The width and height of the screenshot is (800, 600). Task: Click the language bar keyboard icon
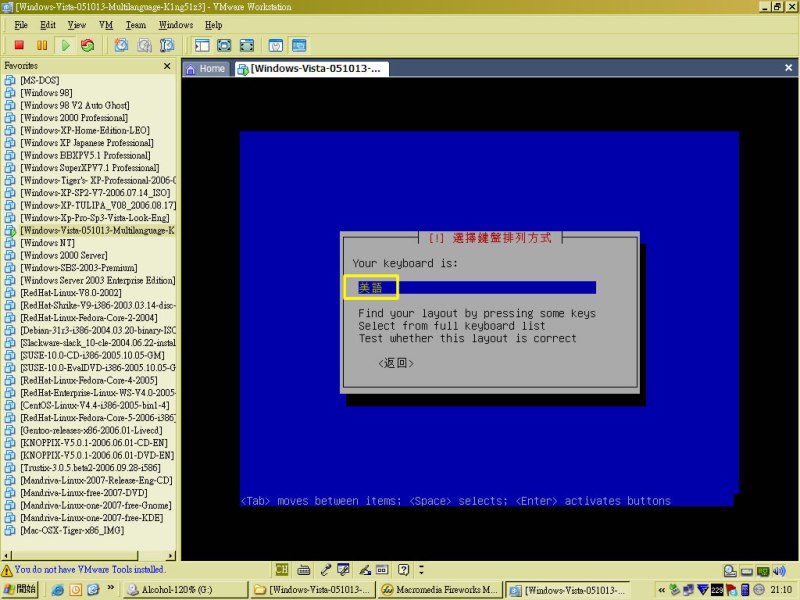tap(304, 569)
